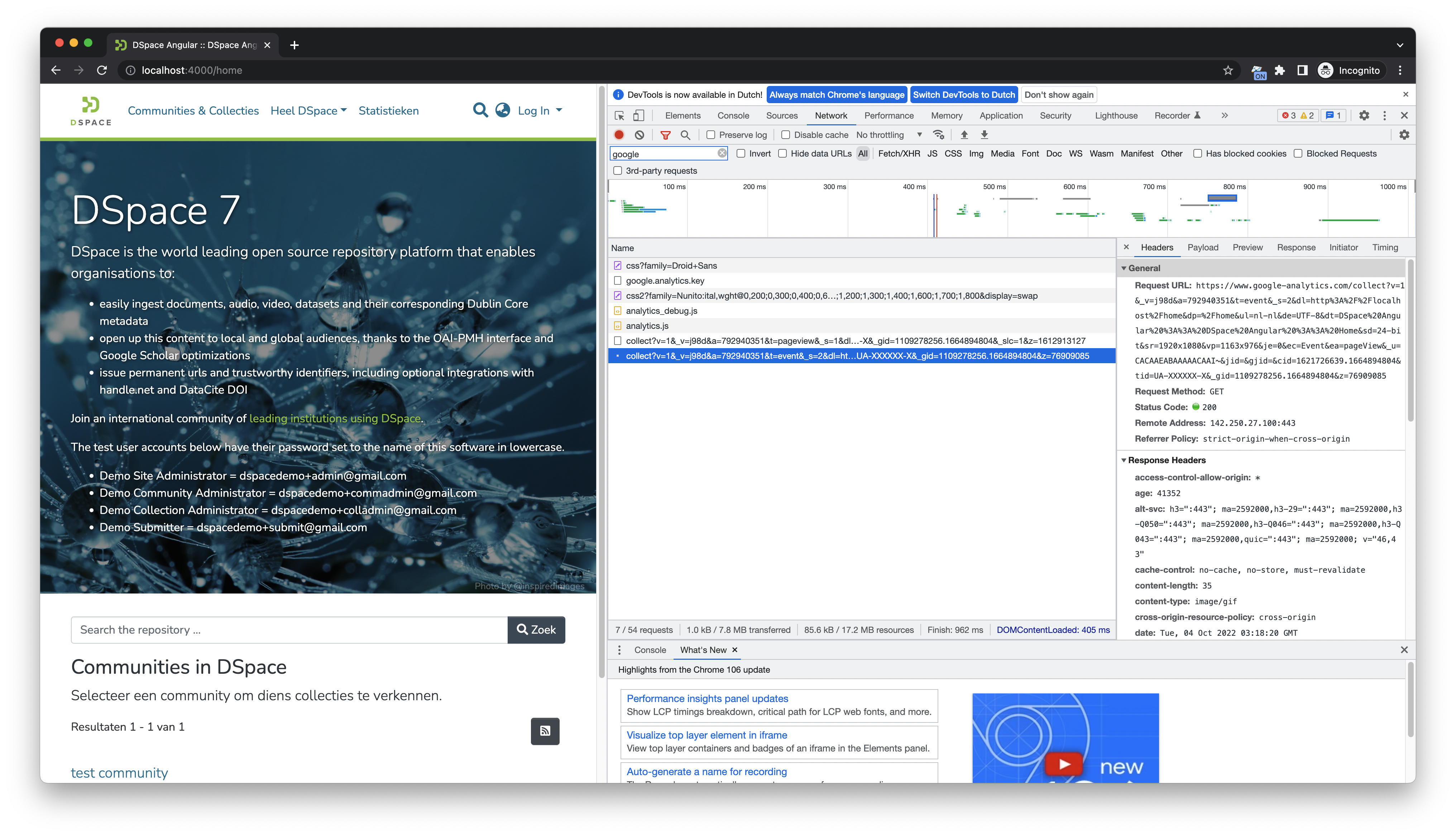
Task: Open the inspect element picker
Action: coord(619,115)
